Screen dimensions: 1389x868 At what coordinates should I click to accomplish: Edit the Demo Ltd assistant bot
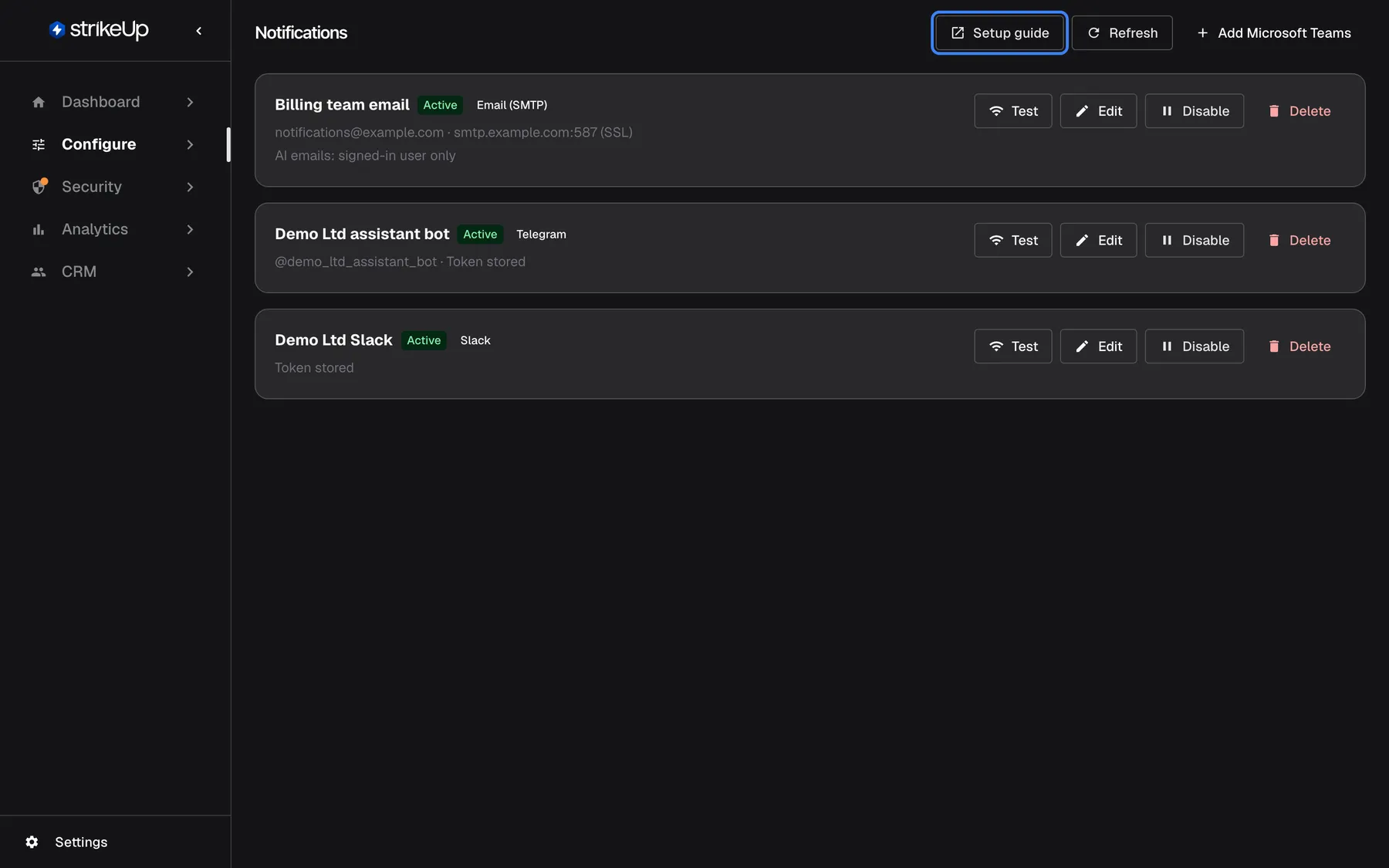pos(1098,240)
